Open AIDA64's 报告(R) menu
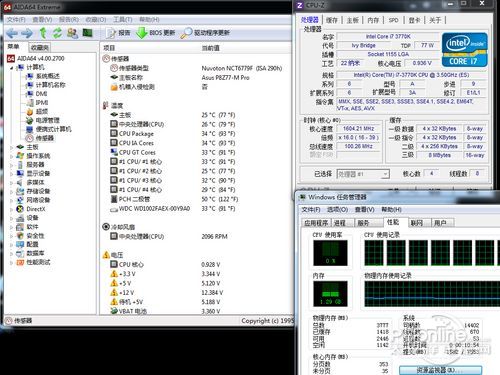The image size is (500, 375). (69, 20)
